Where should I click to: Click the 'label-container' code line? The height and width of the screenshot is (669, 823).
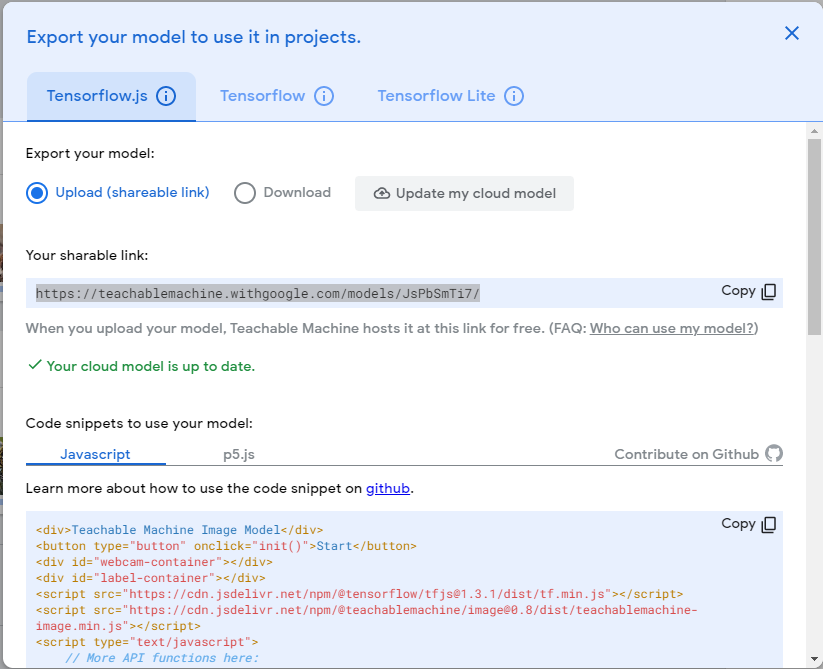click(151, 578)
